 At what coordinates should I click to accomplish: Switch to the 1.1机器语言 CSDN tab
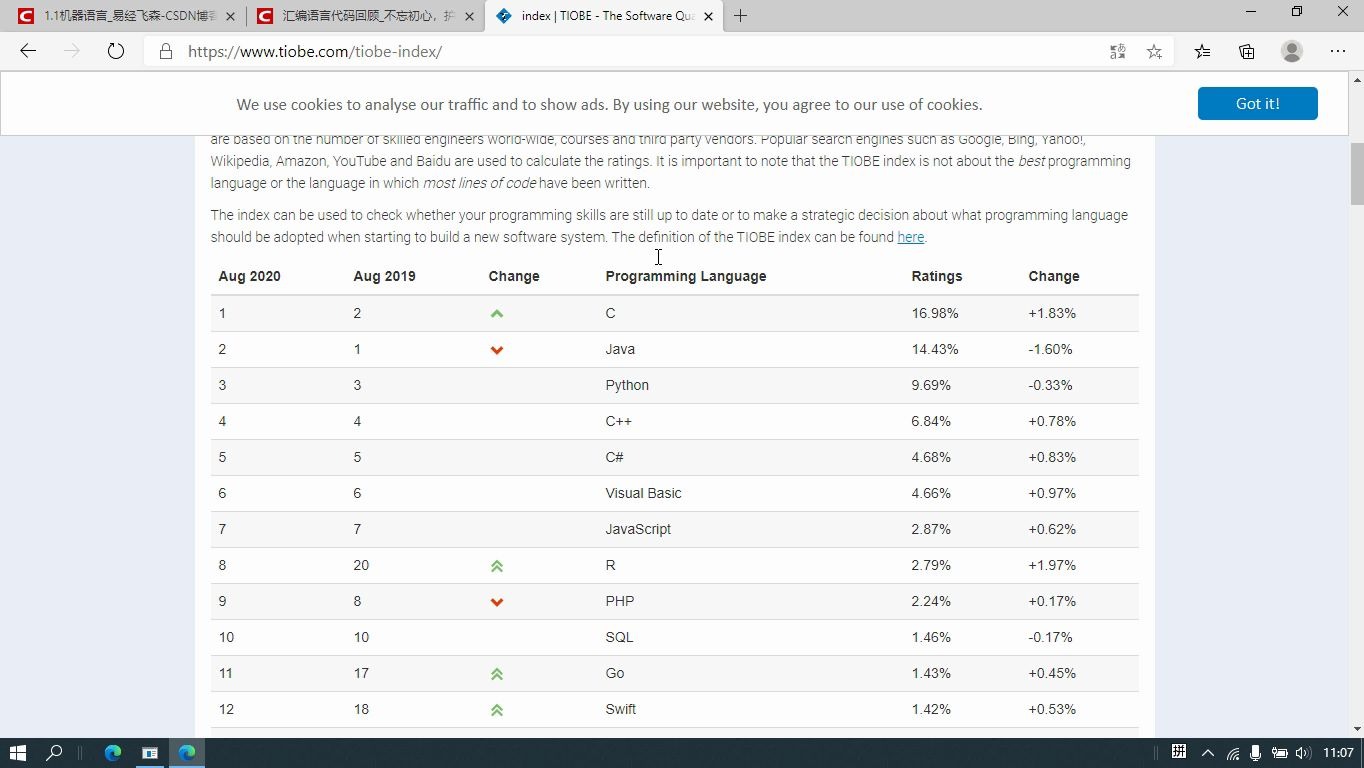pos(126,16)
